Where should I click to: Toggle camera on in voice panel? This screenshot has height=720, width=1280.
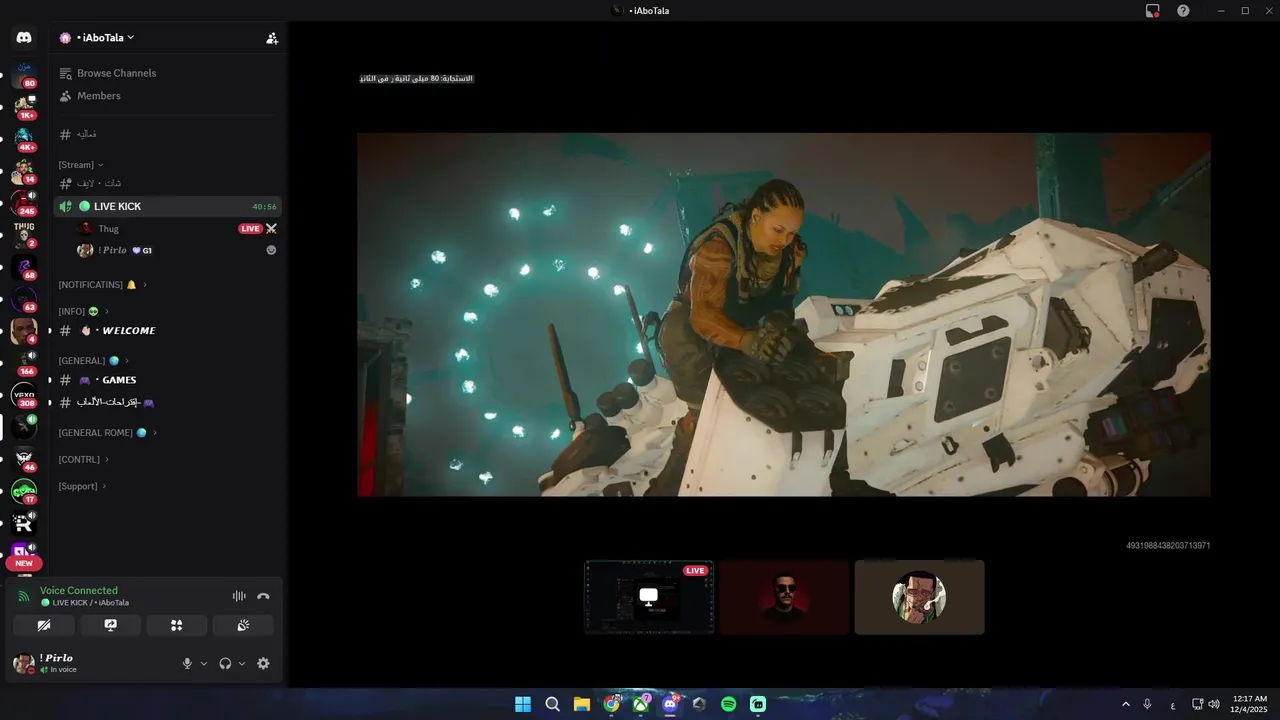click(x=44, y=625)
